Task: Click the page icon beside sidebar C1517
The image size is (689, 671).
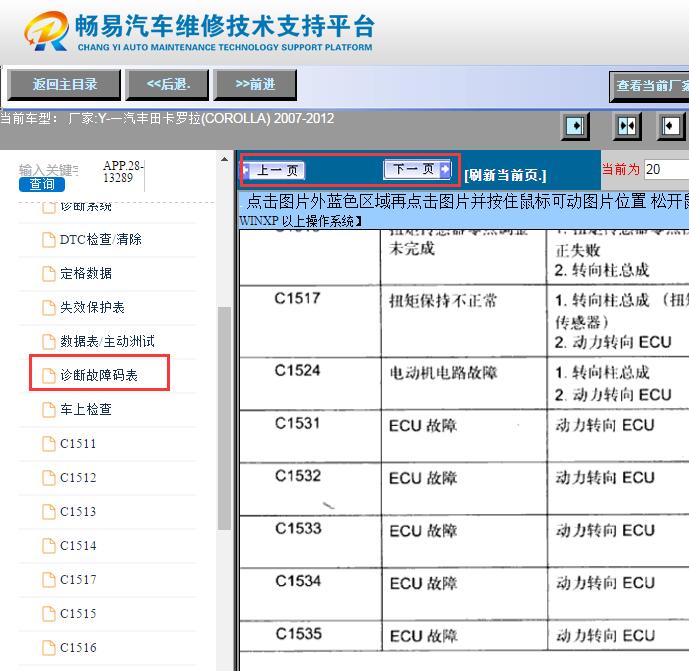Action: tap(48, 580)
